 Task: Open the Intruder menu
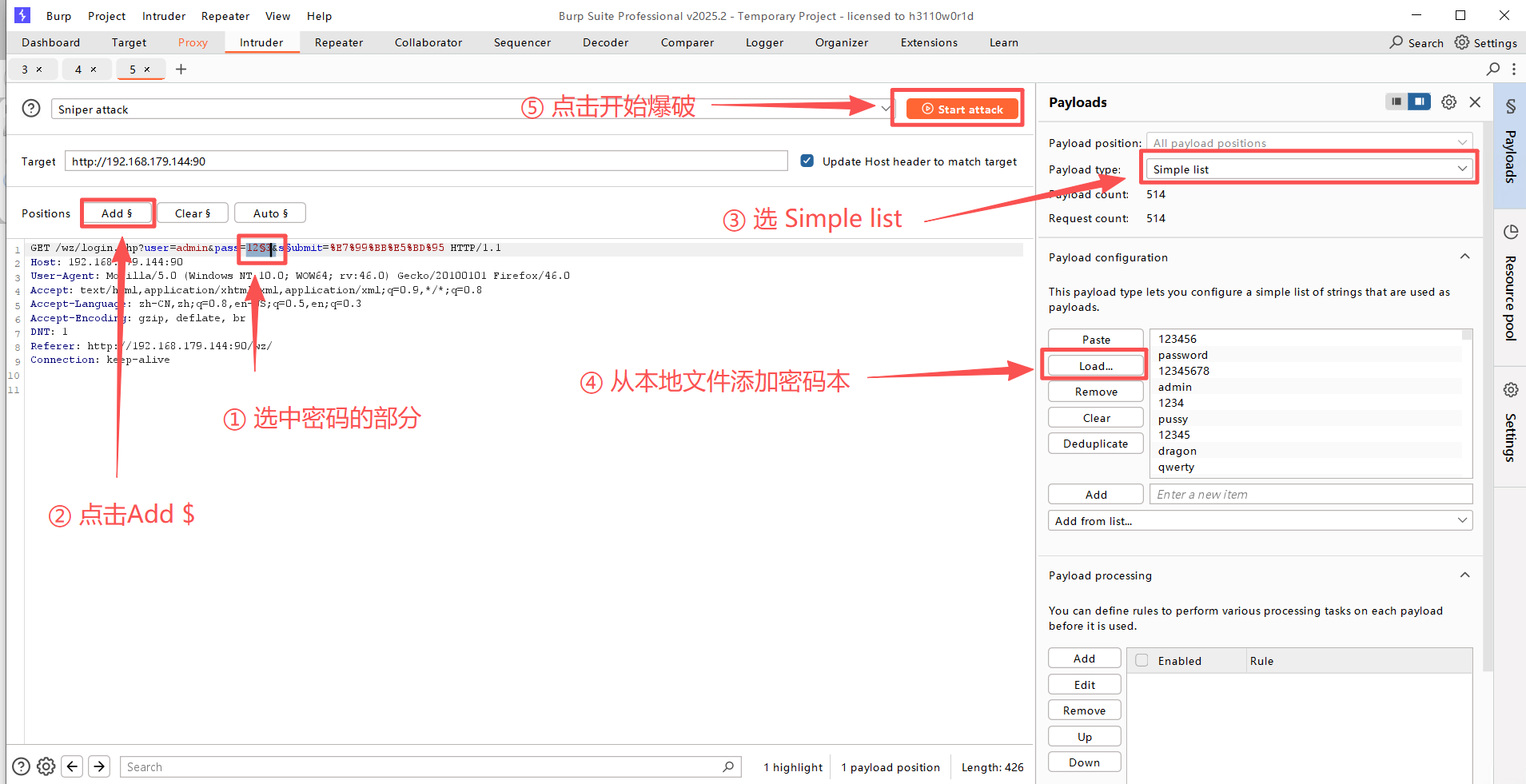[x=164, y=15]
